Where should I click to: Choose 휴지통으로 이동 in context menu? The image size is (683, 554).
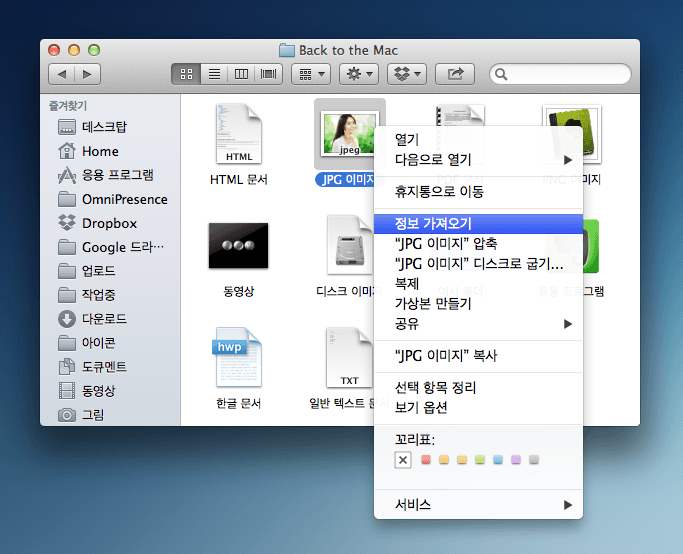click(478, 192)
